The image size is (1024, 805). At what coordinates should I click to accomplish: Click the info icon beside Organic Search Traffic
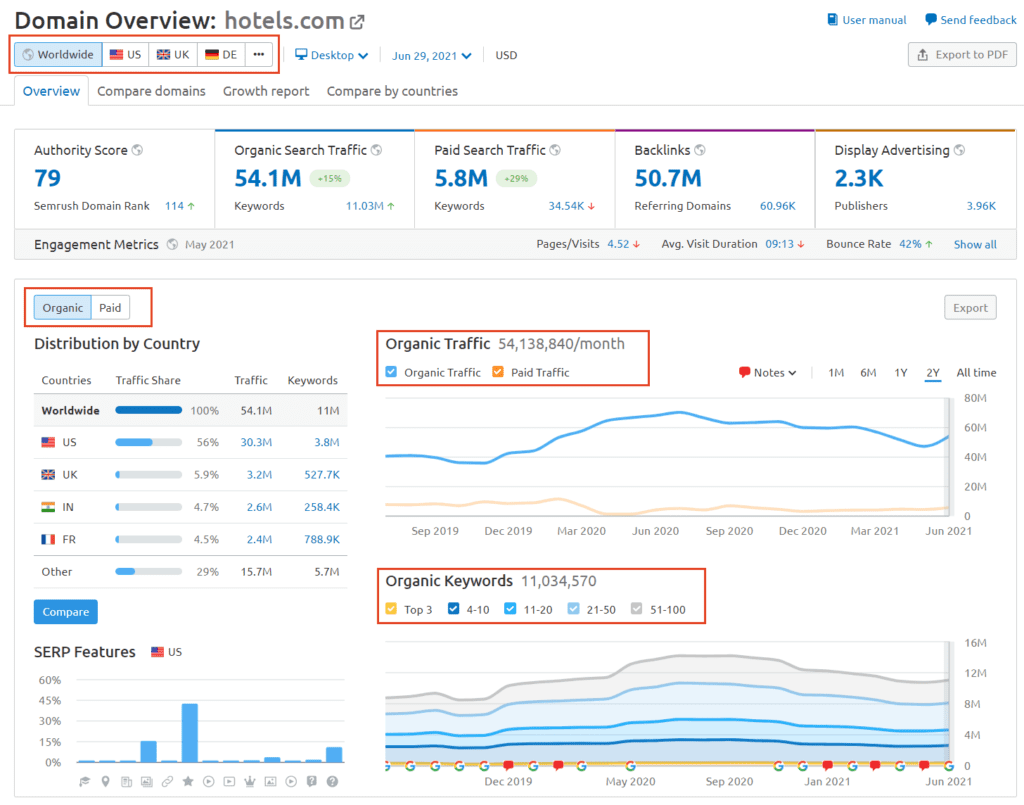pyautogui.click(x=377, y=150)
